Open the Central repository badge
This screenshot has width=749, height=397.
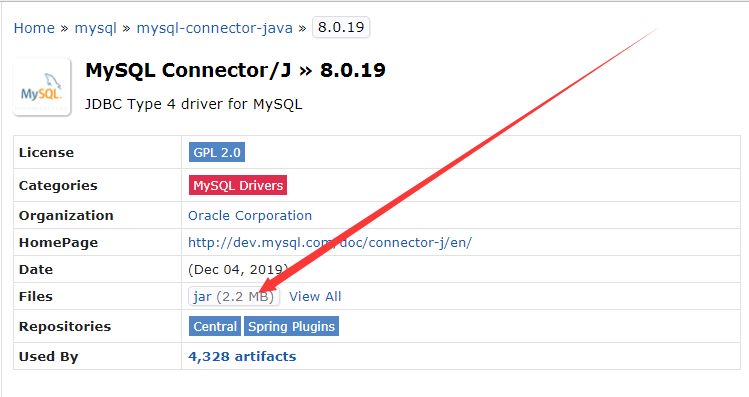pyautogui.click(x=215, y=326)
